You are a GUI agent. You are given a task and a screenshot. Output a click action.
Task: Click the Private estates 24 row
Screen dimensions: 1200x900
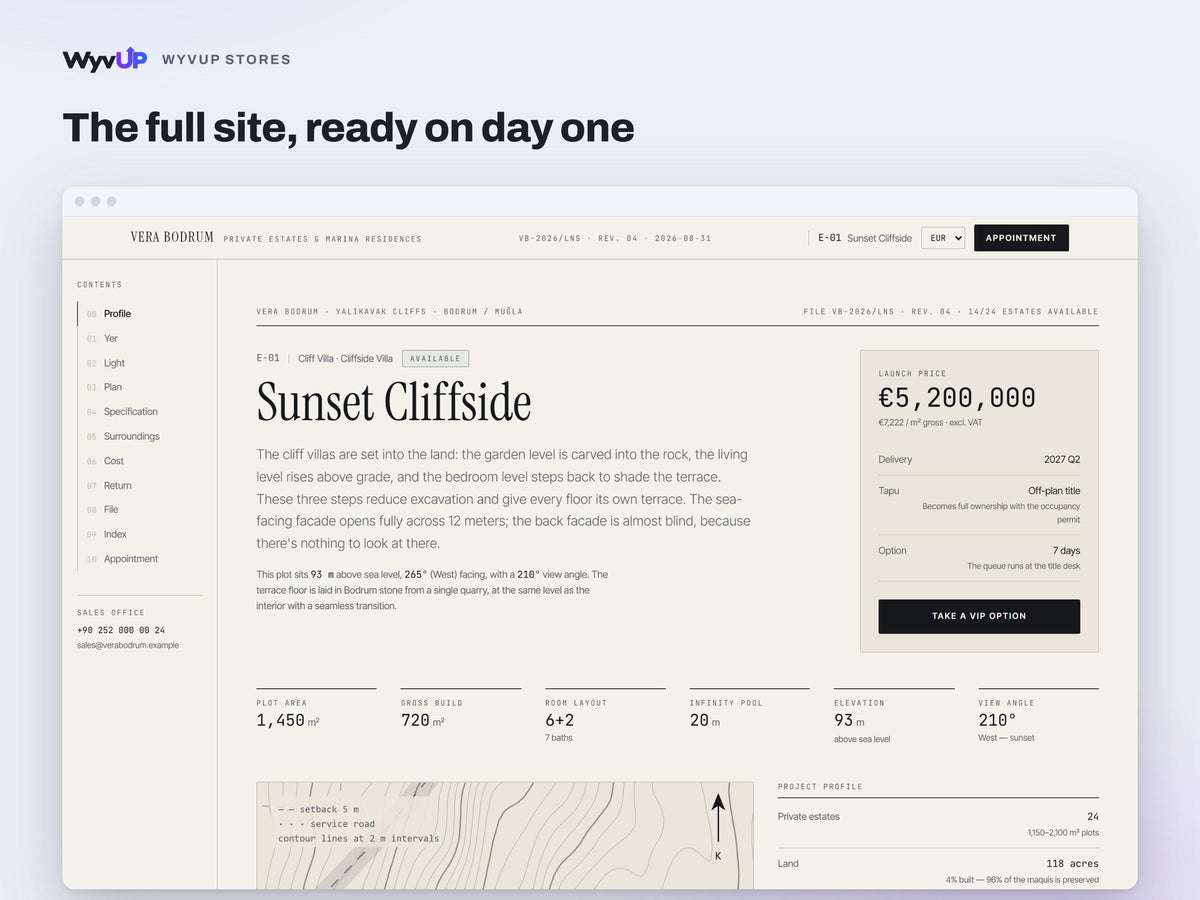(x=938, y=824)
